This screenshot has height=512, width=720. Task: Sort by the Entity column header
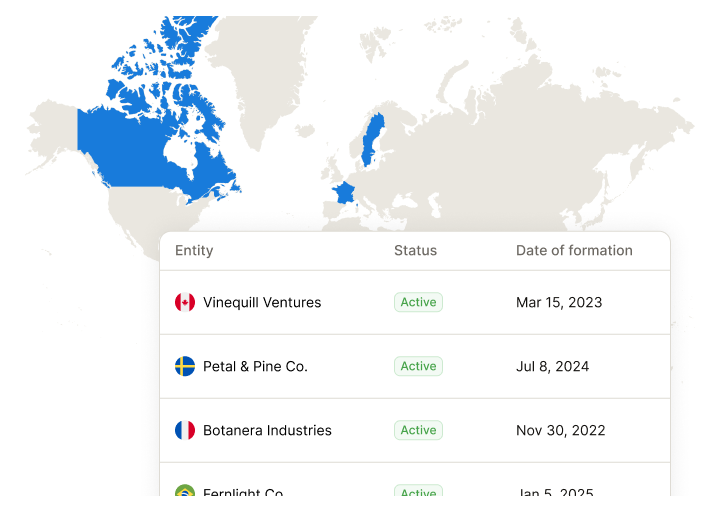tap(194, 251)
